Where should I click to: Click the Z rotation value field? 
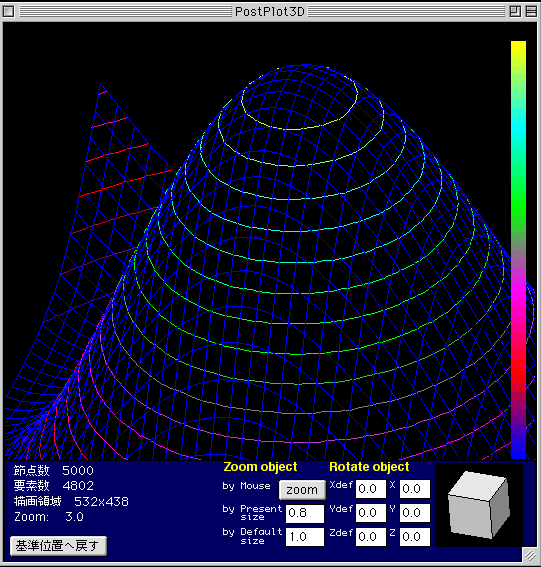pyautogui.click(x=415, y=537)
